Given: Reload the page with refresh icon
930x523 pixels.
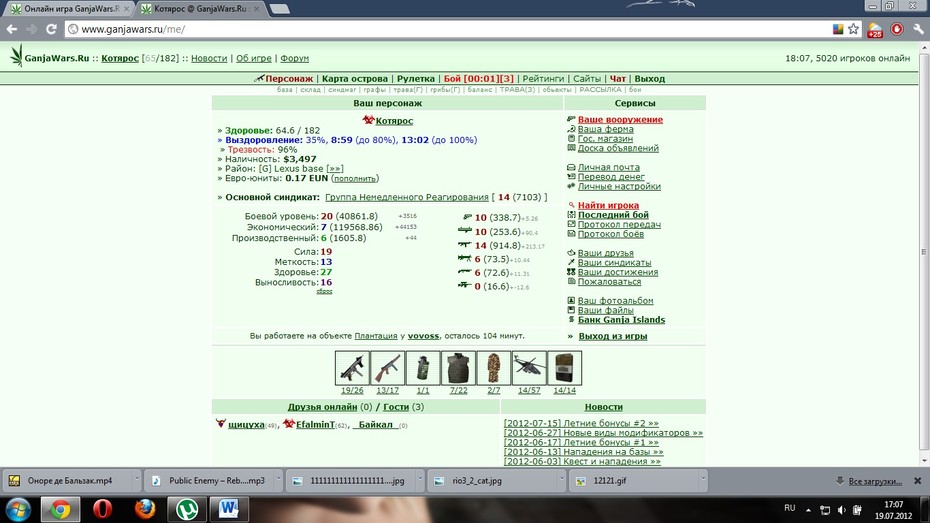Looking at the screenshot, I should [52, 29].
